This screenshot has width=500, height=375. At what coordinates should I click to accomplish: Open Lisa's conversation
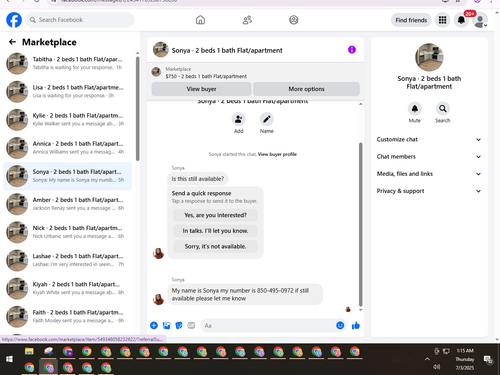tap(67, 91)
